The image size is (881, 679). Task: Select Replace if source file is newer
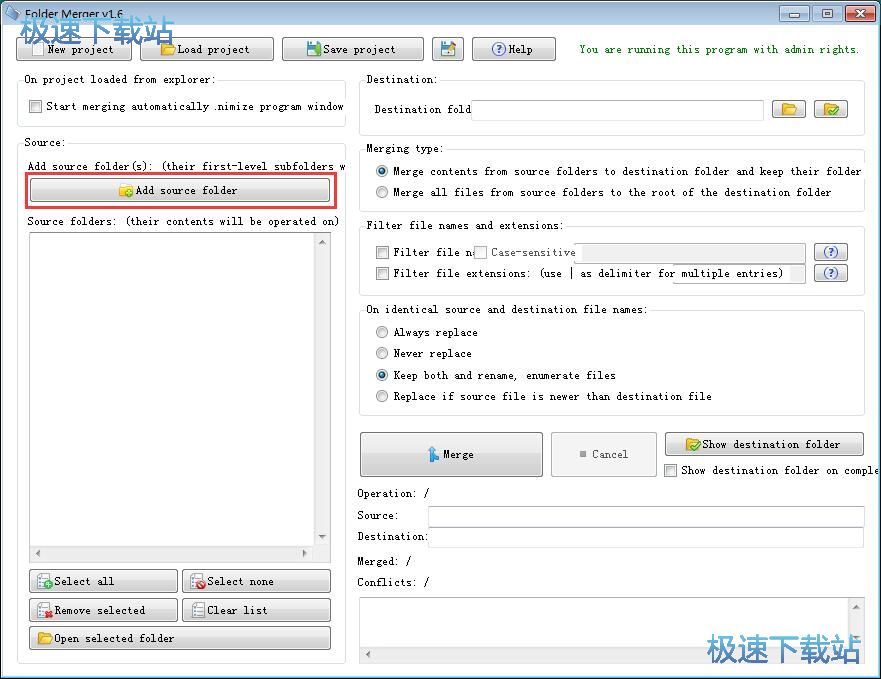click(382, 396)
